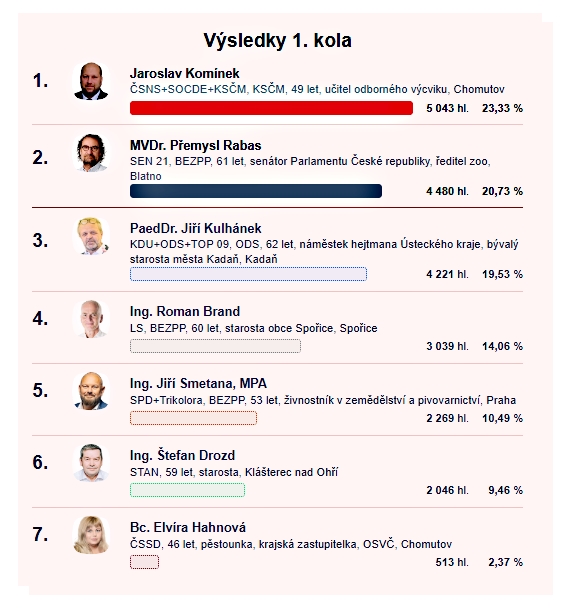Image resolution: width=565 pixels, height=610 pixels.
Task: Select Bc. Elvíra Hahnová's name
Action: (188, 528)
